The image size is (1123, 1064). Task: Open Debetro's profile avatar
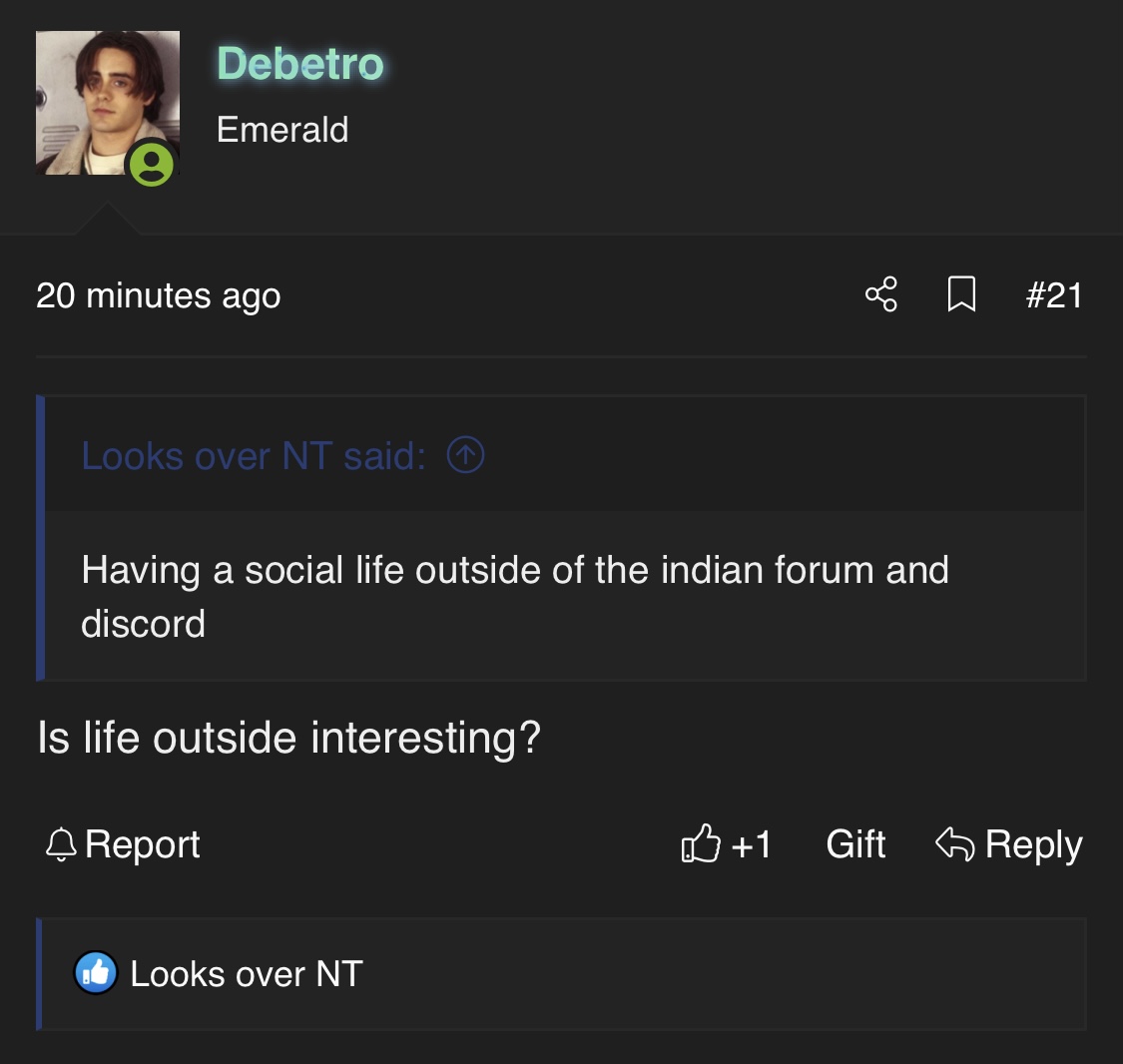(107, 103)
